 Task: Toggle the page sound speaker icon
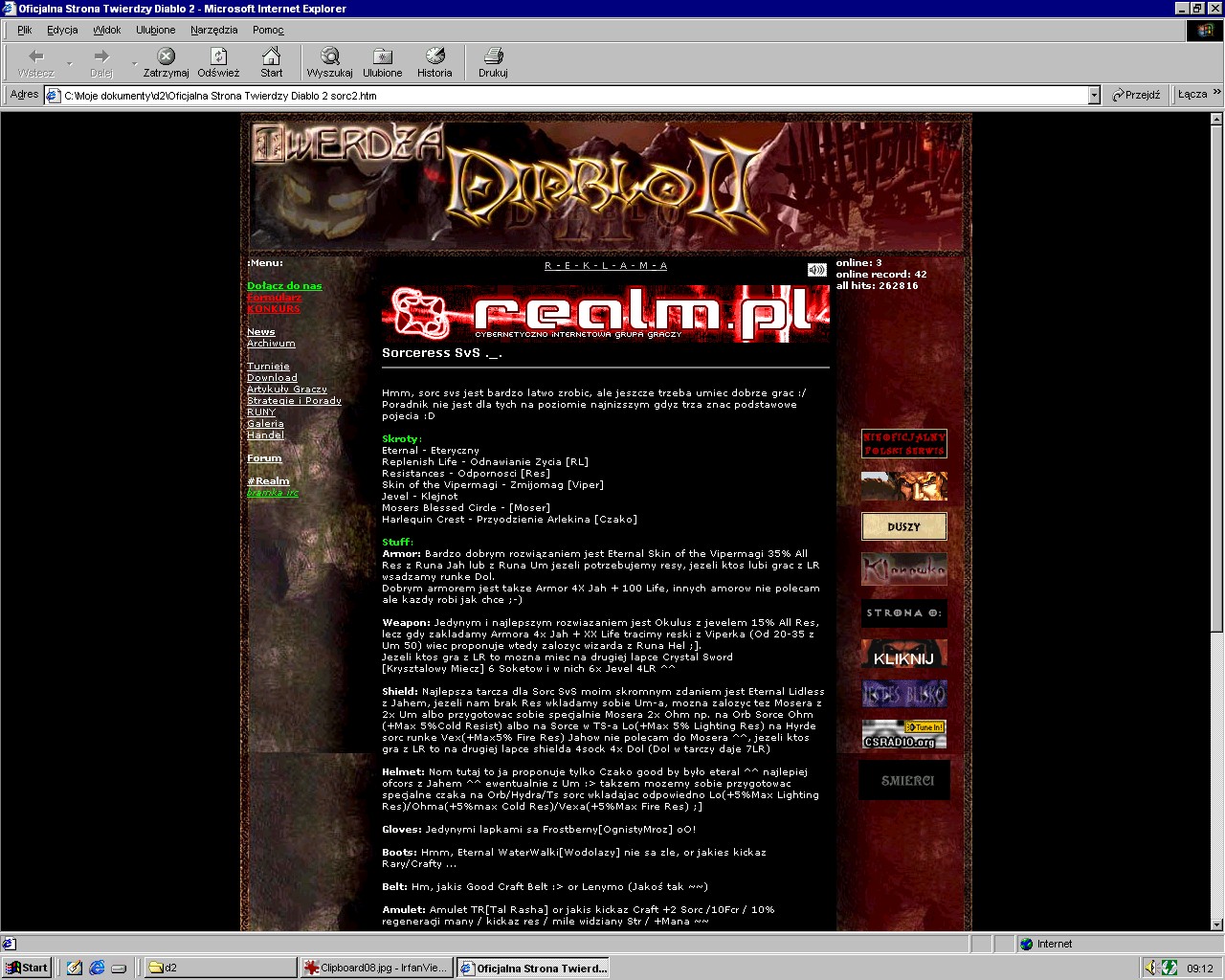(x=816, y=270)
